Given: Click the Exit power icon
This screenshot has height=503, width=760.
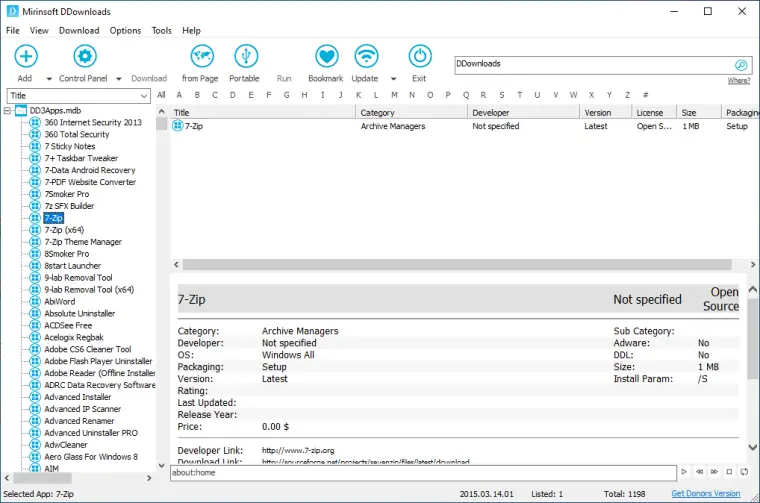Looking at the screenshot, I should click(420, 56).
